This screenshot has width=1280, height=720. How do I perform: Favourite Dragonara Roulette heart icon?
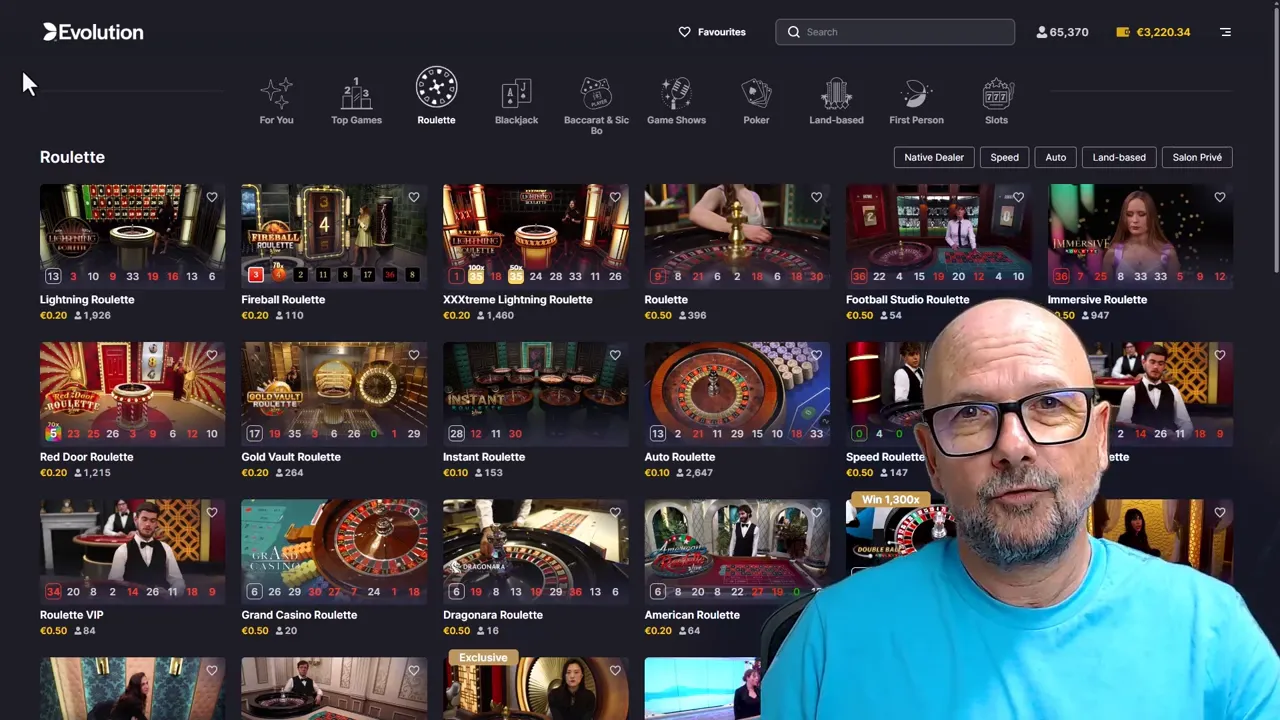tap(615, 512)
